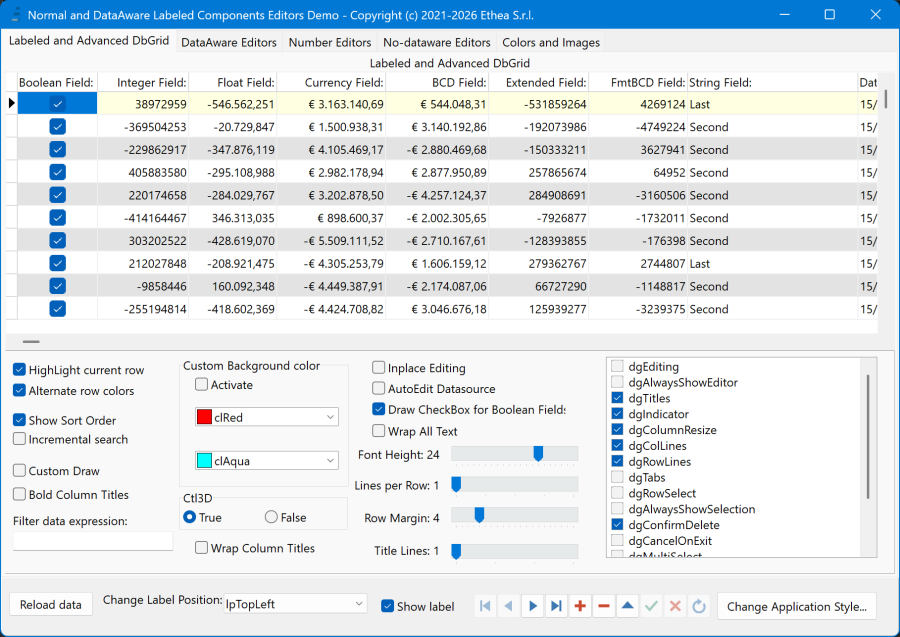The image size is (900, 637).
Task: Switch to Number Editors tab
Action: pos(330,42)
